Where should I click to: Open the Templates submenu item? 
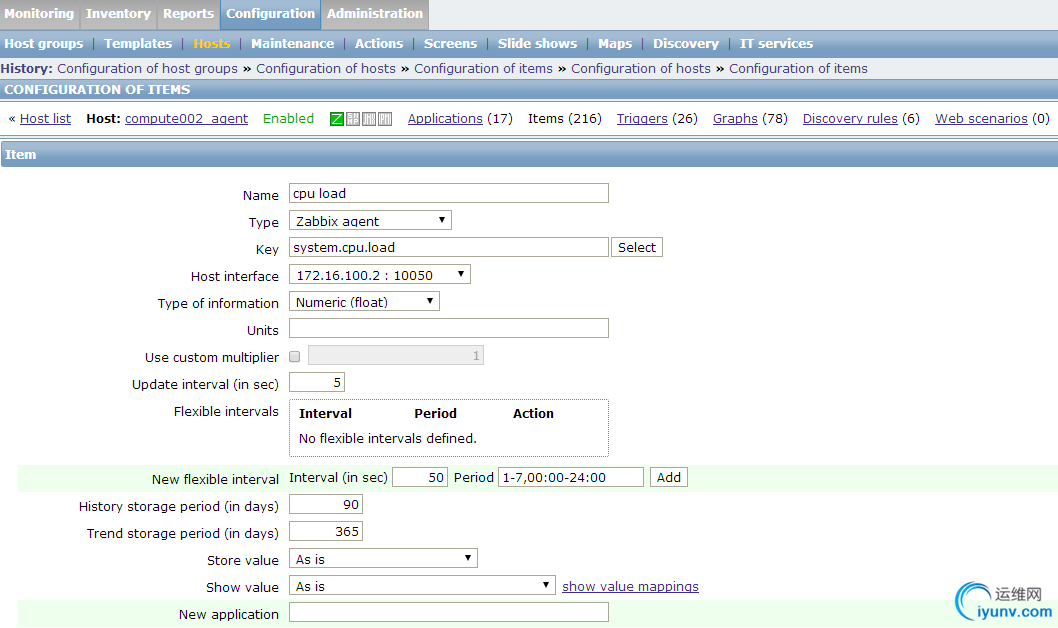(x=138, y=44)
